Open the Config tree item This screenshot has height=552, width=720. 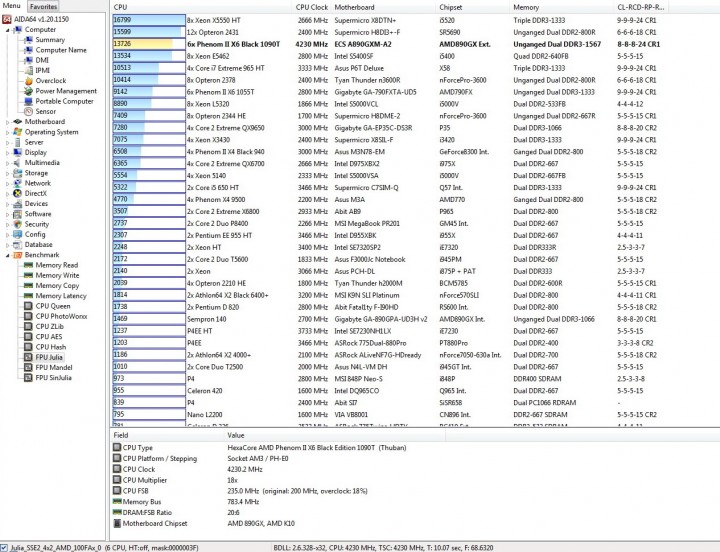click(x=35, y=235)
